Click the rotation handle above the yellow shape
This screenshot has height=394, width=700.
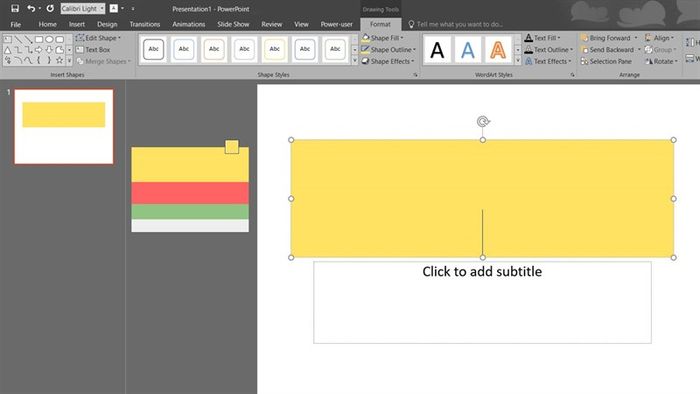(x=483, y=121)
